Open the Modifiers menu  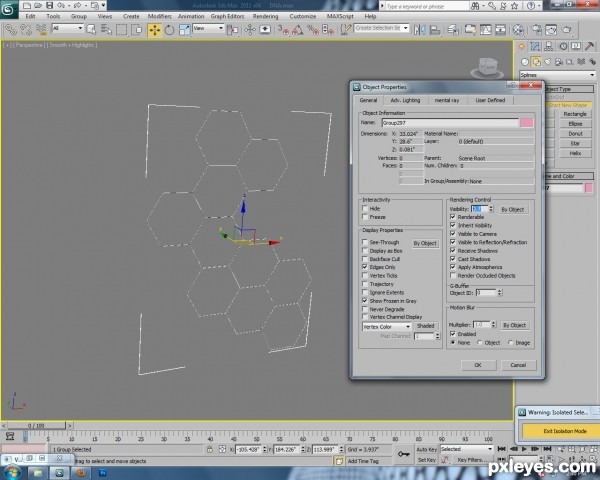[160, 16]
